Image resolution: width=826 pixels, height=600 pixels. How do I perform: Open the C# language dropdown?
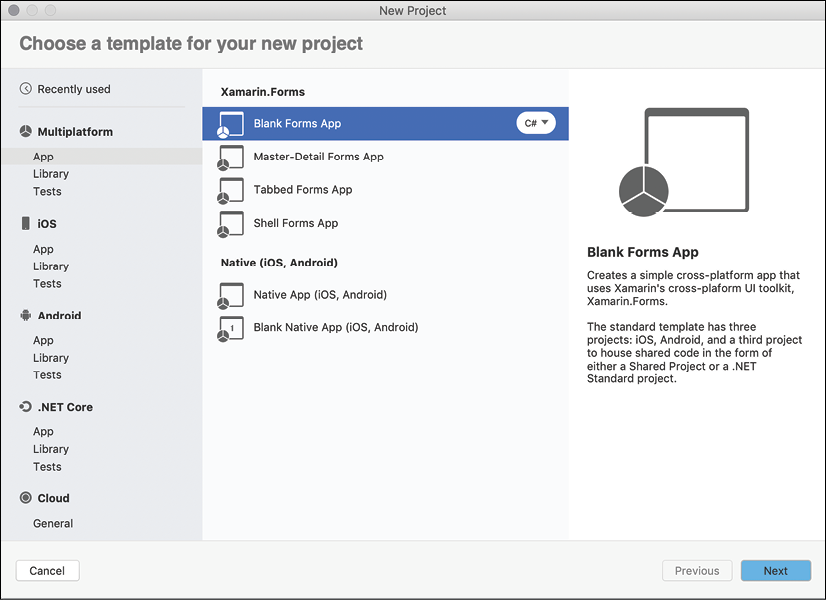[x=536, y=123]
